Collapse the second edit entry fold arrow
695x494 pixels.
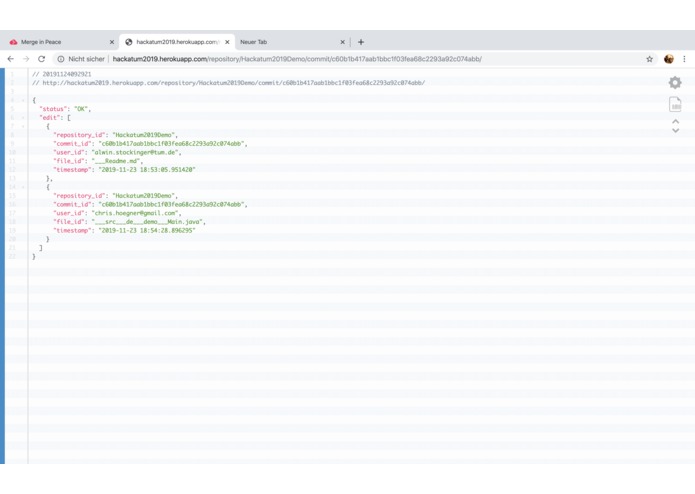coord(23,187)
